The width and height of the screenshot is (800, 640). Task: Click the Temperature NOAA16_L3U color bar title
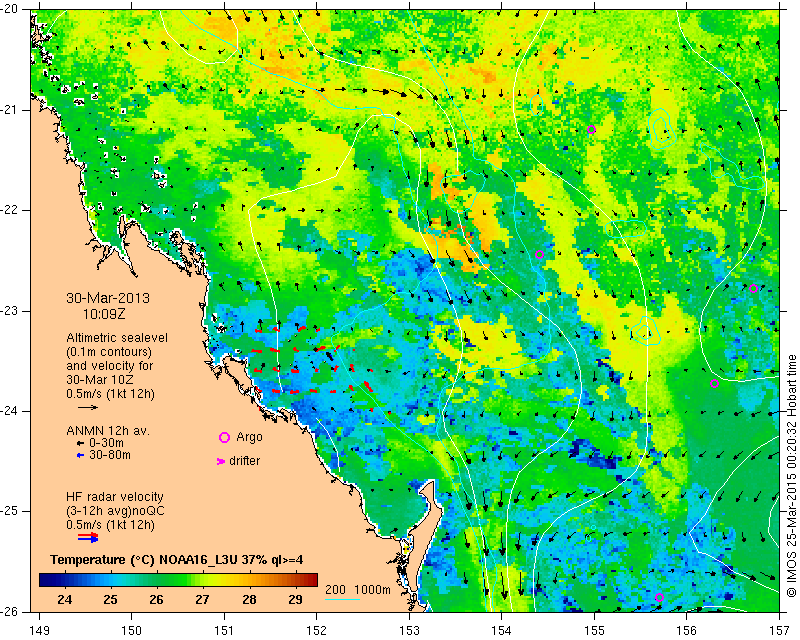177,560
